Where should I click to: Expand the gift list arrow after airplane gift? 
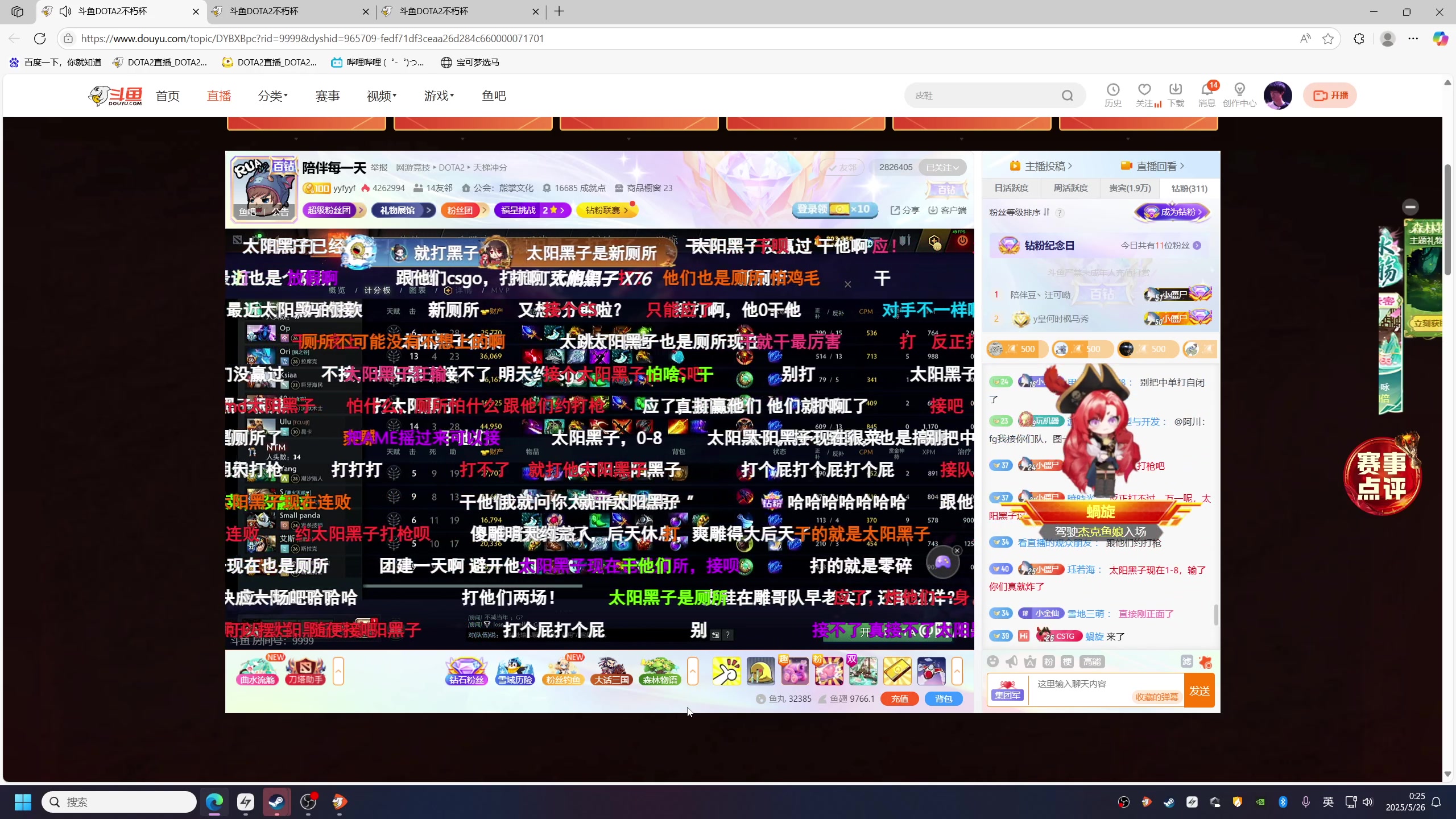[957, 671]
